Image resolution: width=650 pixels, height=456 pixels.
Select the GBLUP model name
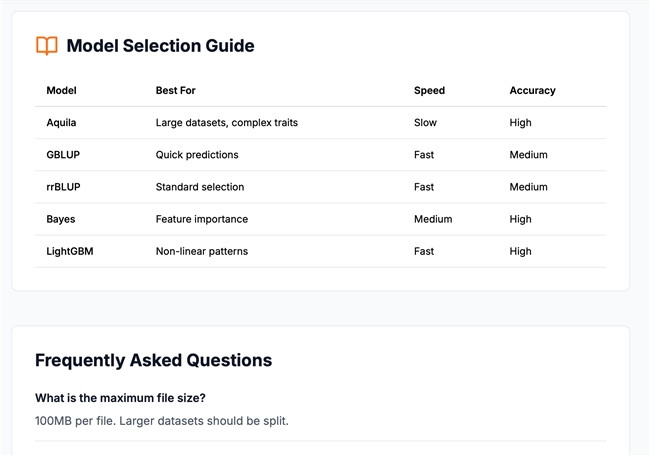(63, 155)
